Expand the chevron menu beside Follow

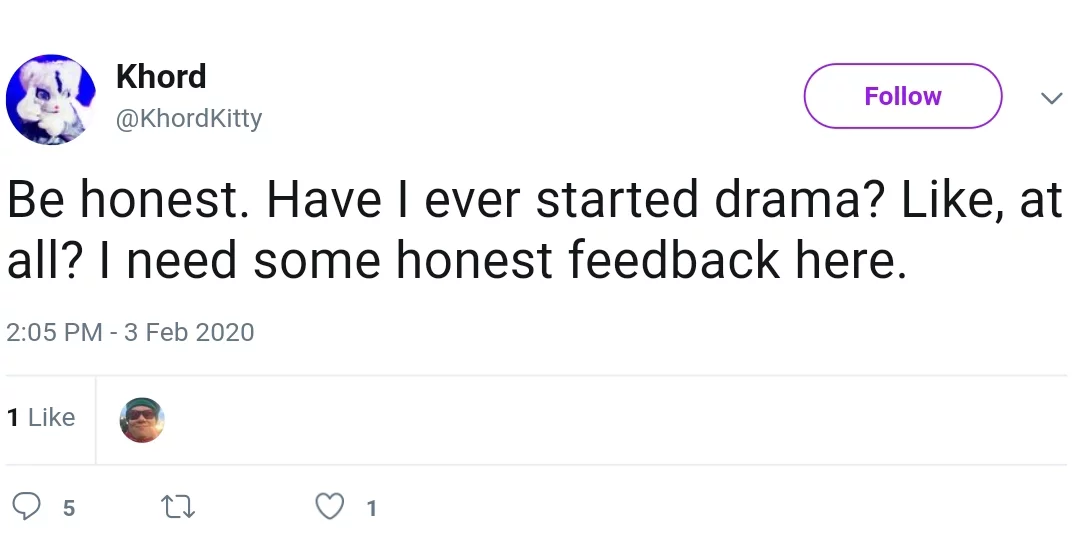tap(1051, 98)
